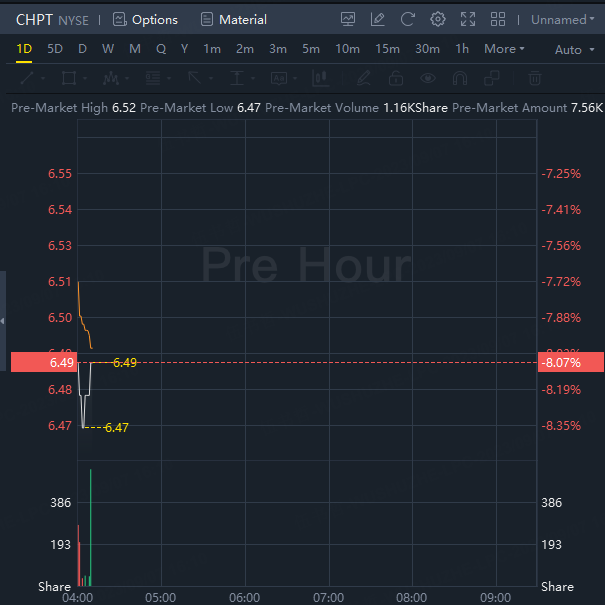Expand the More timeframes dropdown
Image resolution: width=605 pixels, height=605 pixels.
(504, 49)
